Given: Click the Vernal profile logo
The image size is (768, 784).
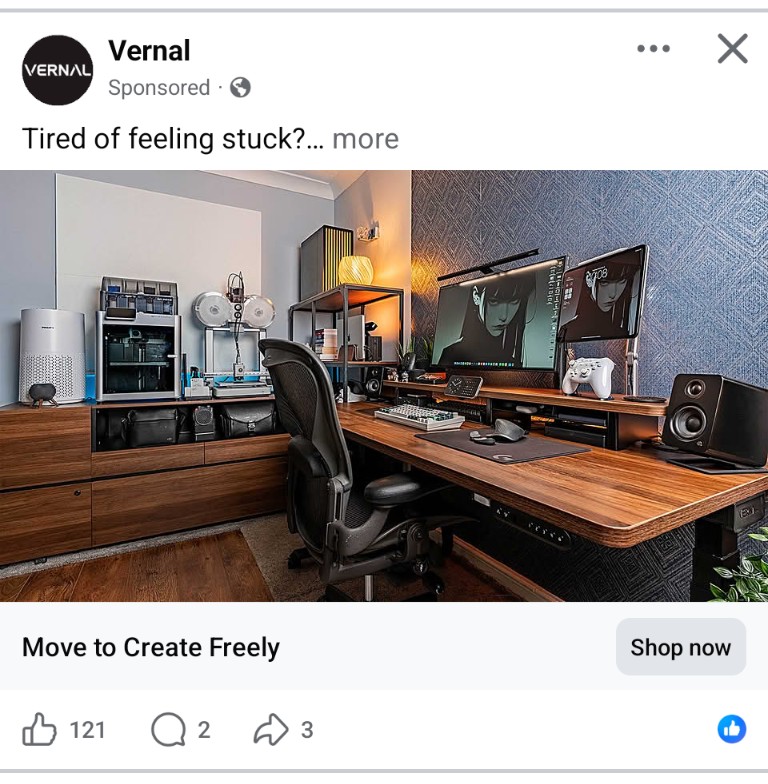Looking at the screenshot, I should point(58,70).
